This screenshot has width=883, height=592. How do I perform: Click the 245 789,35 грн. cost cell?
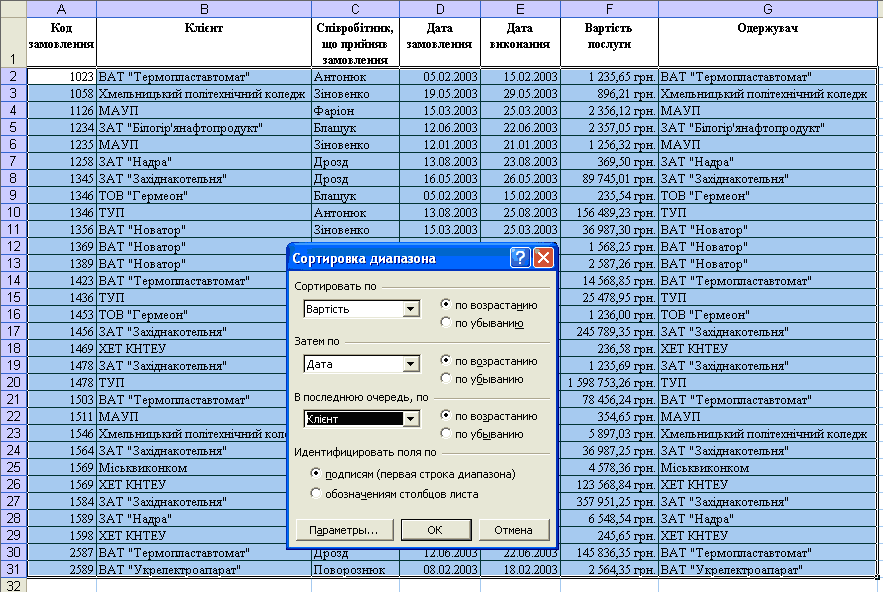pyautogui.click(x=609, y=331)
